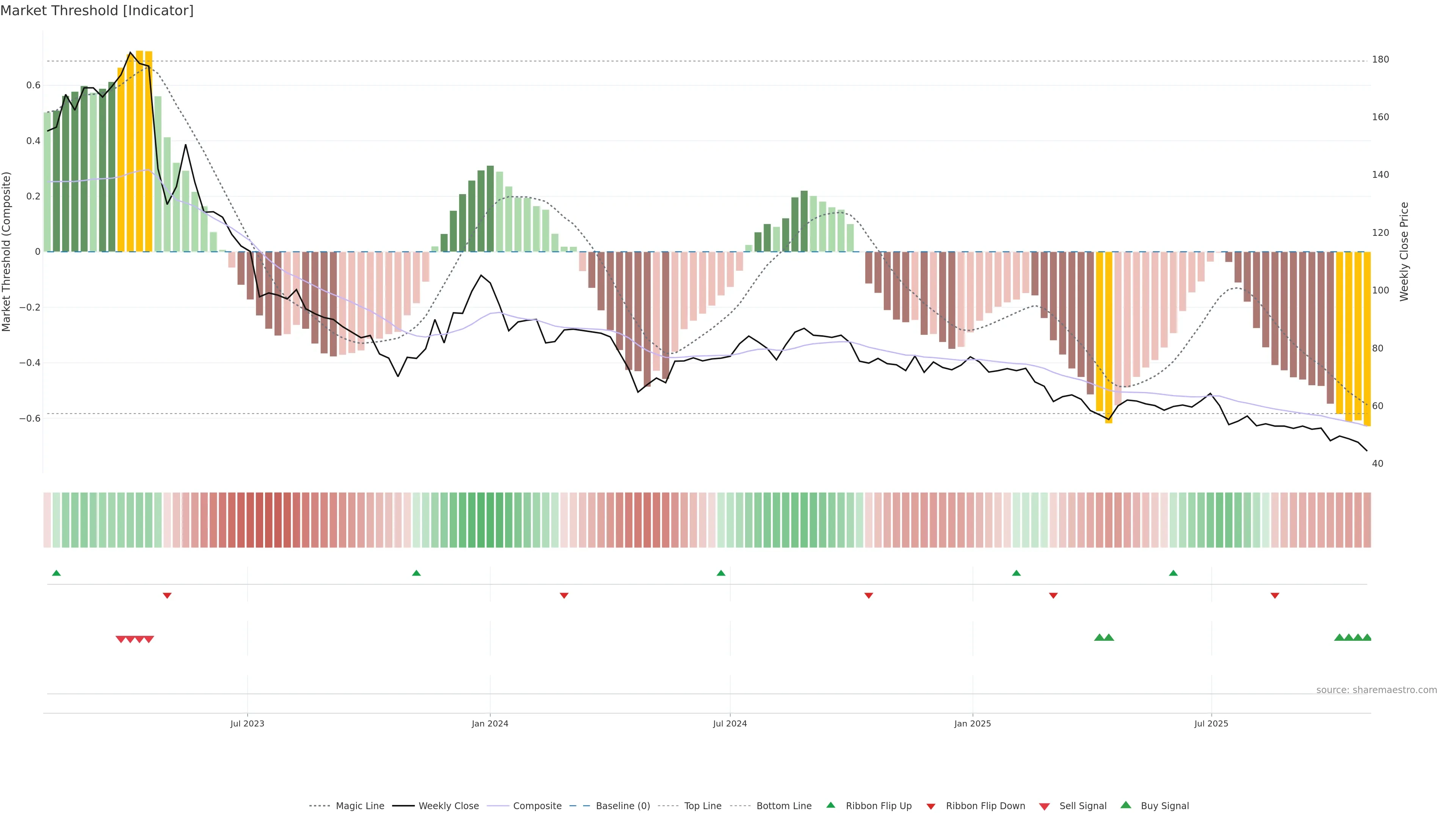The height and width of the screenshot is (819, 1456).
Task: Click the Weekly Close Price axis title
Action: [x=1404, y=251]
